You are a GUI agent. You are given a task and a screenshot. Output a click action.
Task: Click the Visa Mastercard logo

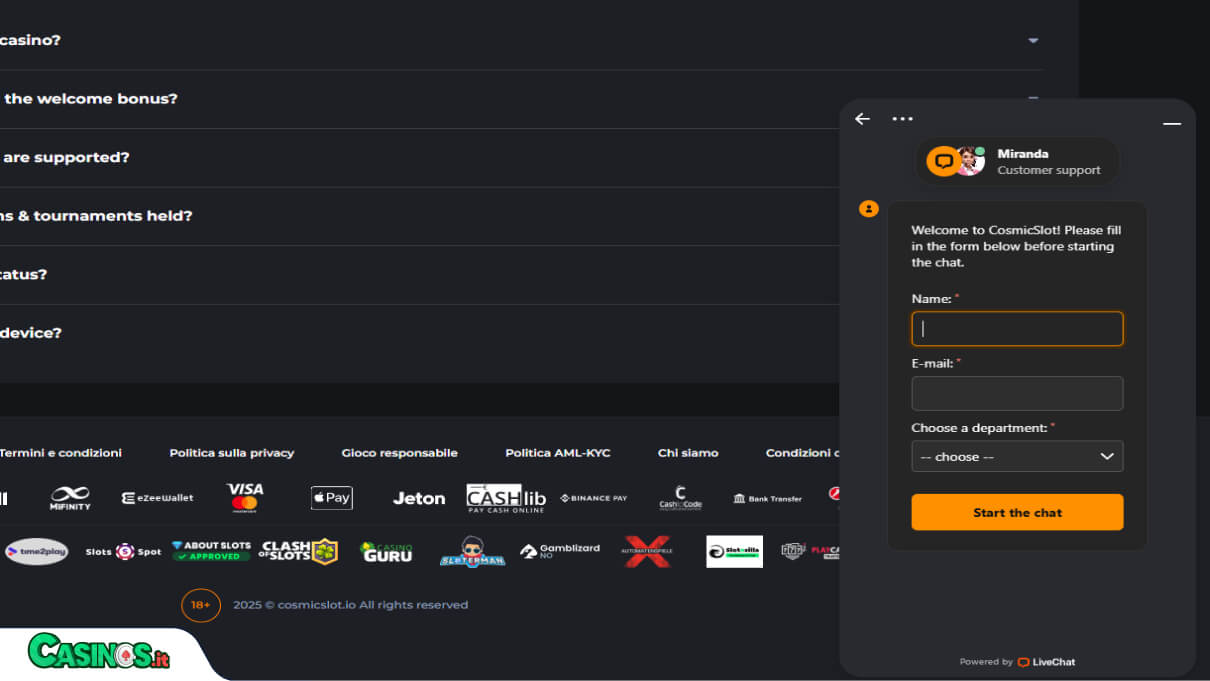click(245, 497)
